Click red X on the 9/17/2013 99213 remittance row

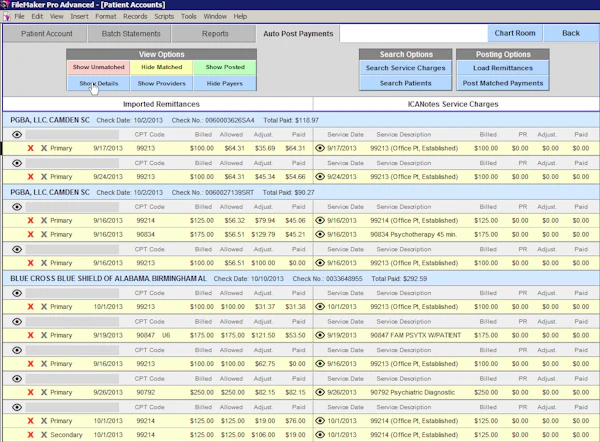point(31,148)
